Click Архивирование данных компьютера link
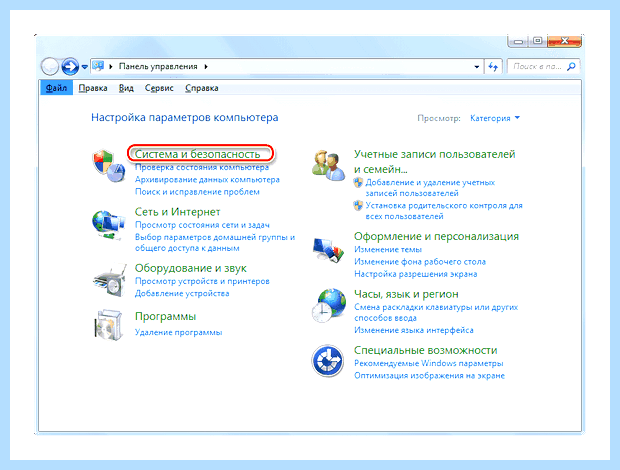This screenshot has height=470, width=620. (x=207, y=179)
